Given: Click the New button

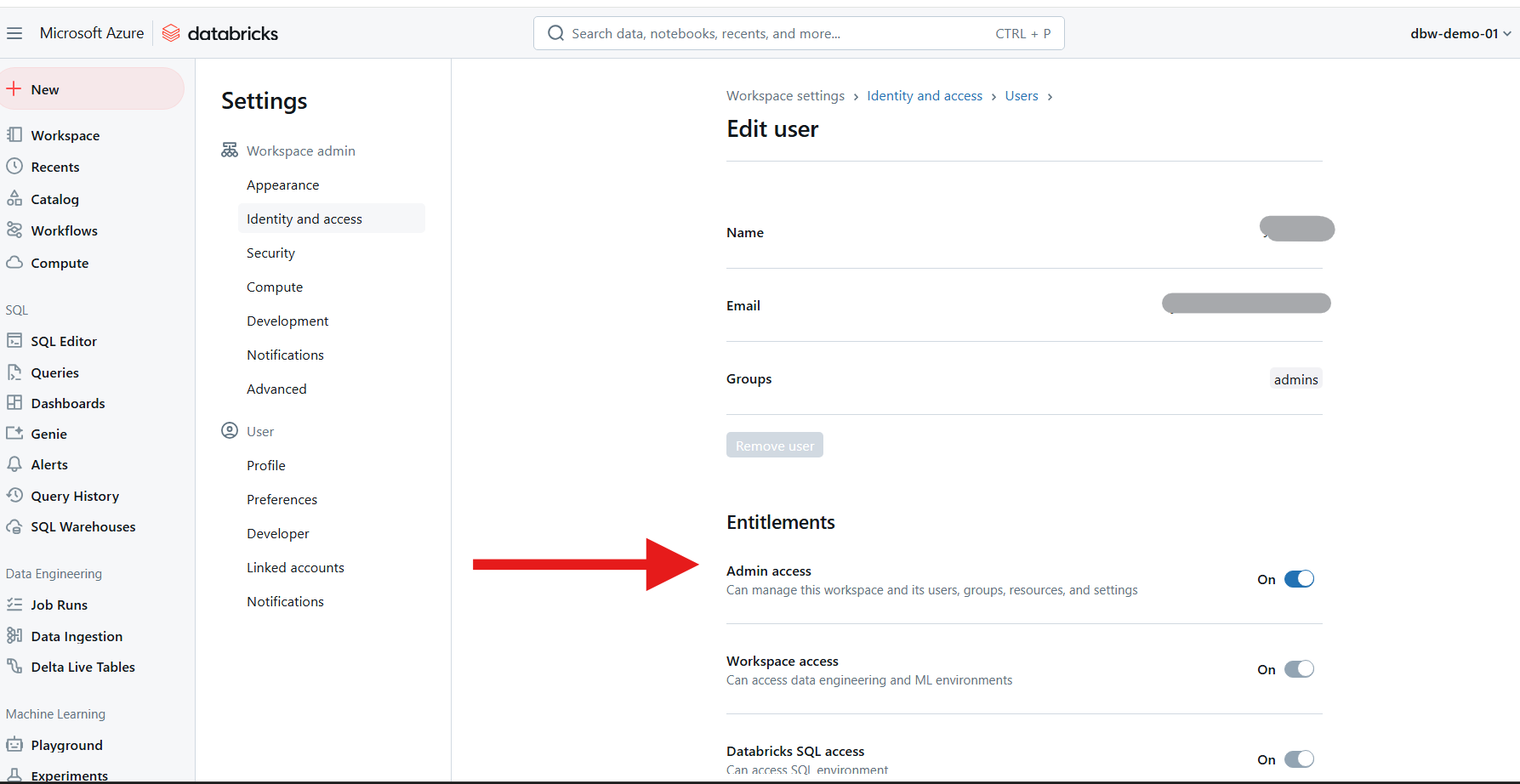Looking at the screenshot, I should tap(92, 88).
